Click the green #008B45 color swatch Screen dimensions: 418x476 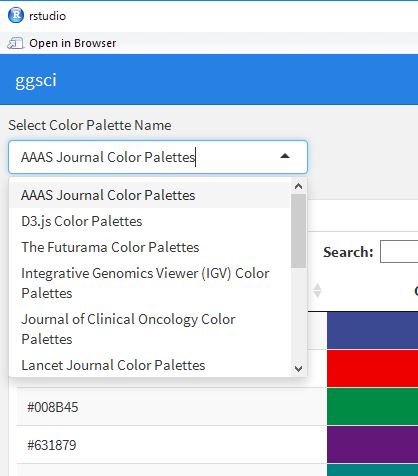pos(372,406)
